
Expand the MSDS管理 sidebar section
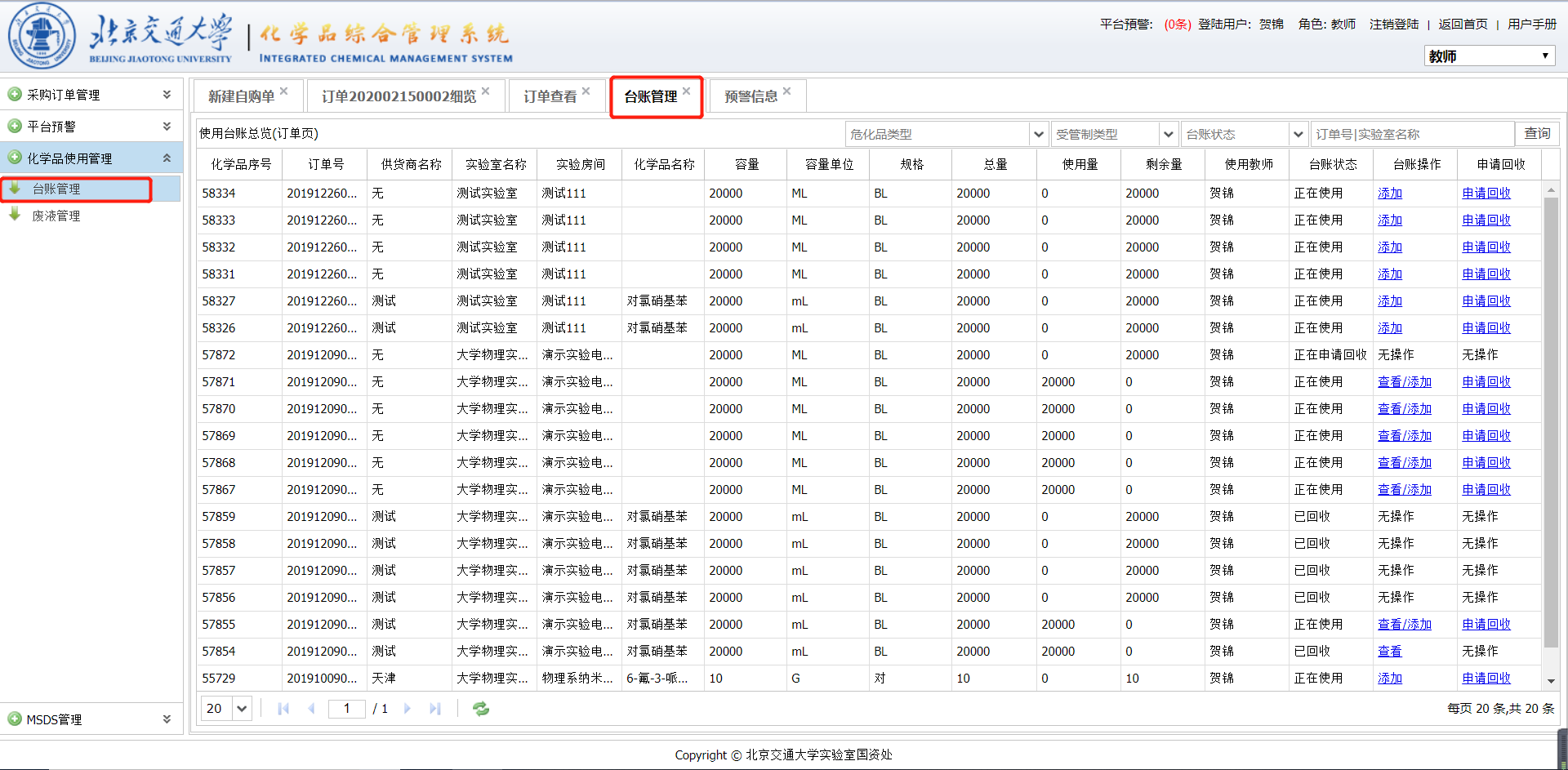[x=167, y=719]
